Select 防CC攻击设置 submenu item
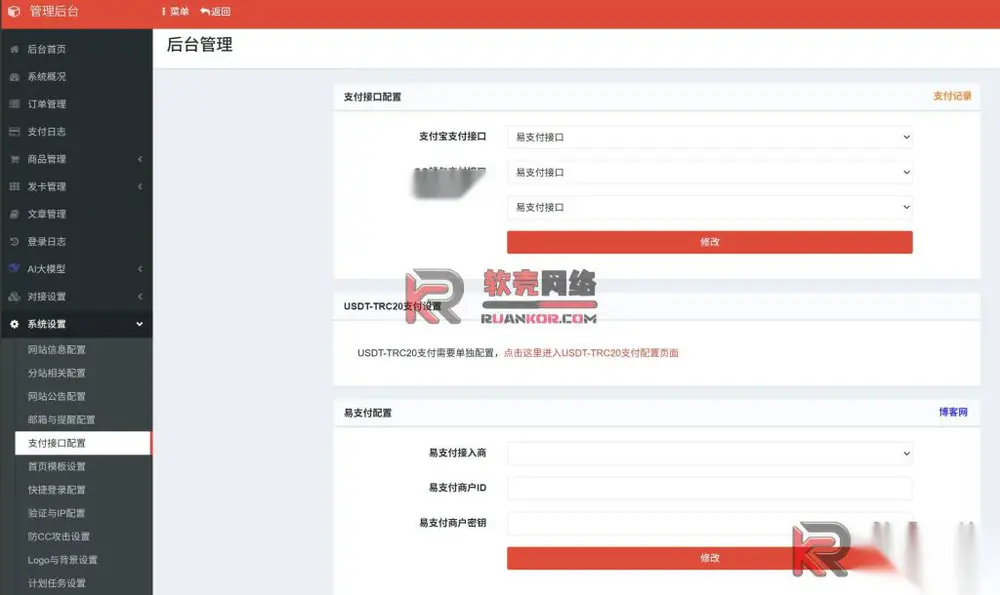1000x595 pixels. click(x=59, y=536)
